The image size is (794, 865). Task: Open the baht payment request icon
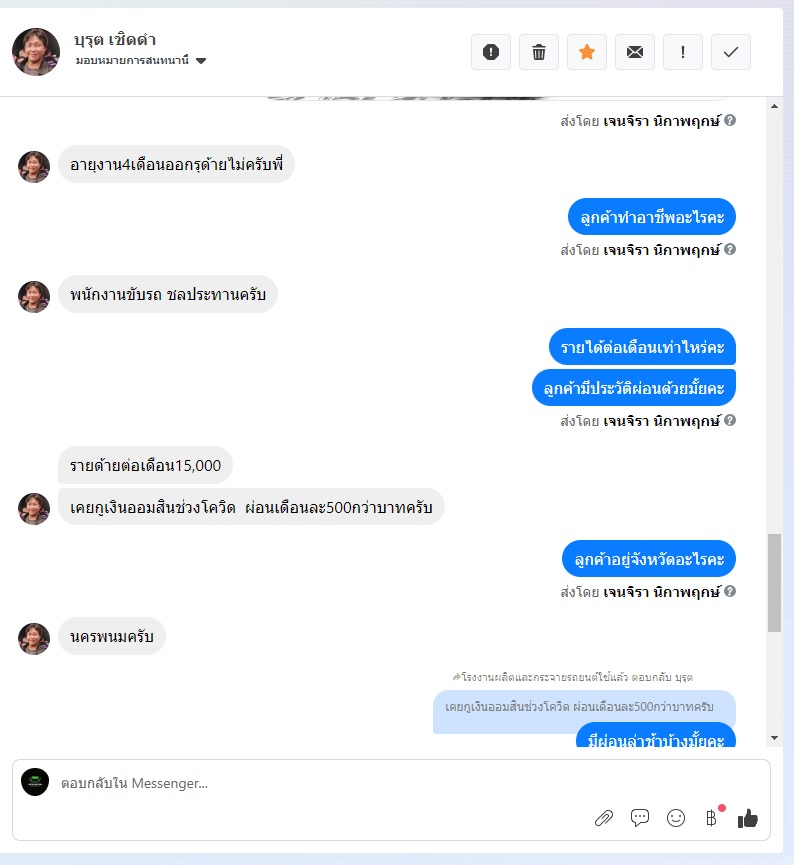(712, 818)
